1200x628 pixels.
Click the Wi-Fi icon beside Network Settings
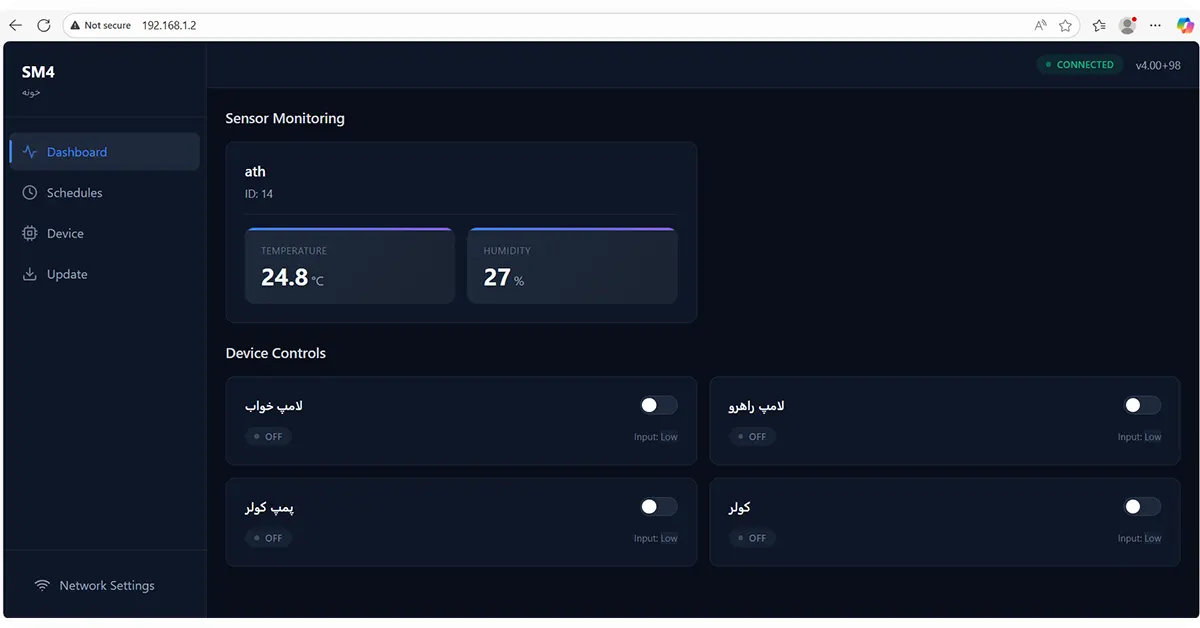pyautogui.click(x=42, y=586)
